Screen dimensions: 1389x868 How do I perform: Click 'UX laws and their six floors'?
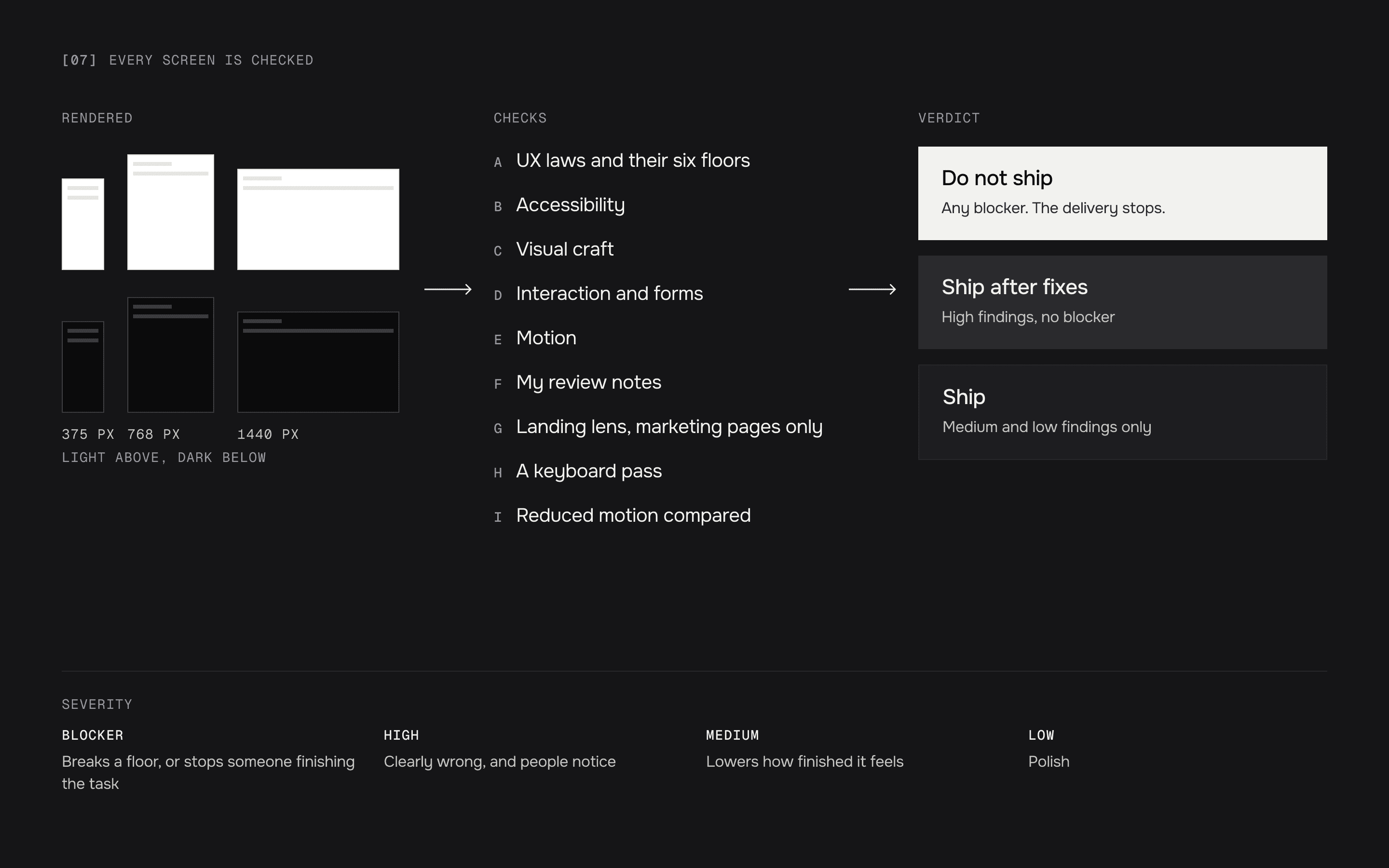point(632,161)
